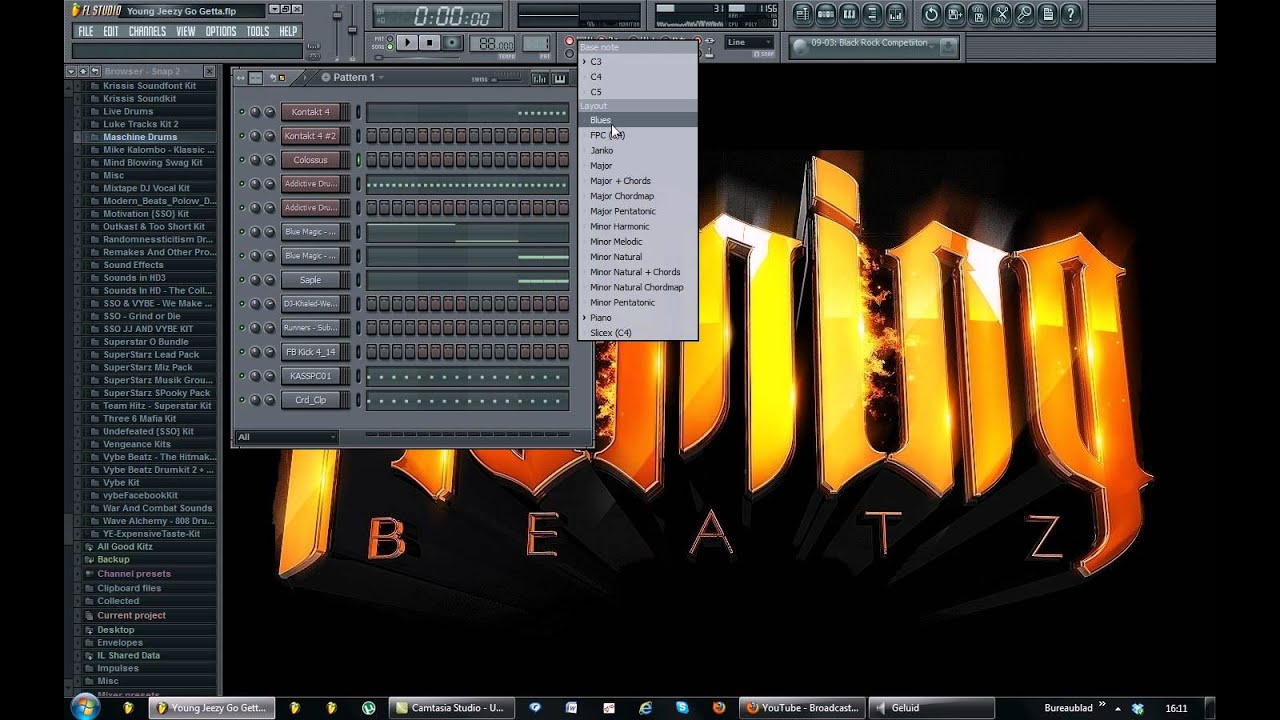Select C4 base note option
The height and width of the screenshot is (720, 1280).
(x=637, y=77)
